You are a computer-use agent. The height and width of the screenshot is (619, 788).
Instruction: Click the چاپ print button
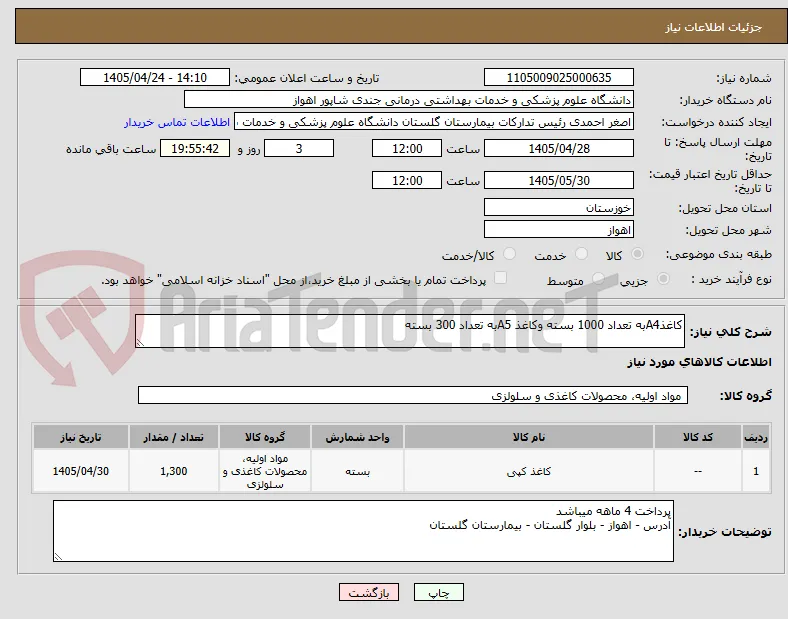(x=439, y=592)
